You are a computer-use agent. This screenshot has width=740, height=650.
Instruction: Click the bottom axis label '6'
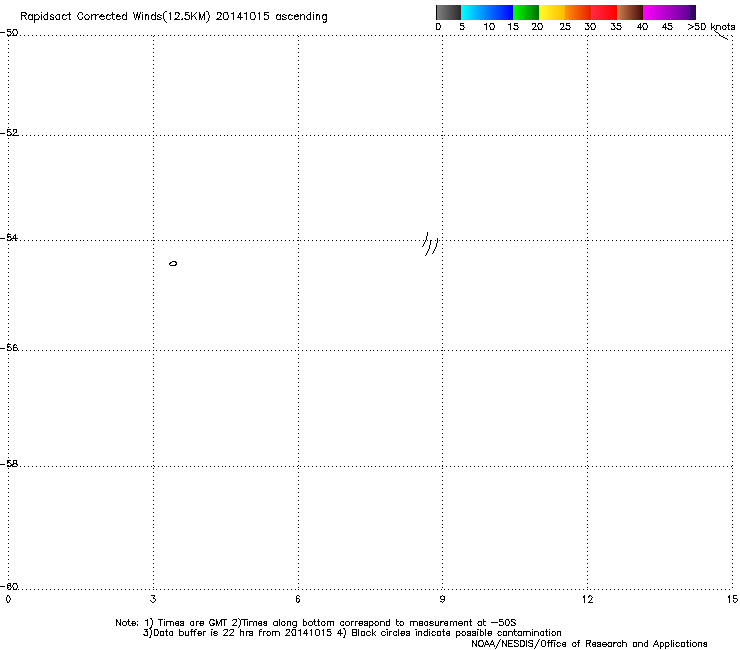(x=298, y=599)
